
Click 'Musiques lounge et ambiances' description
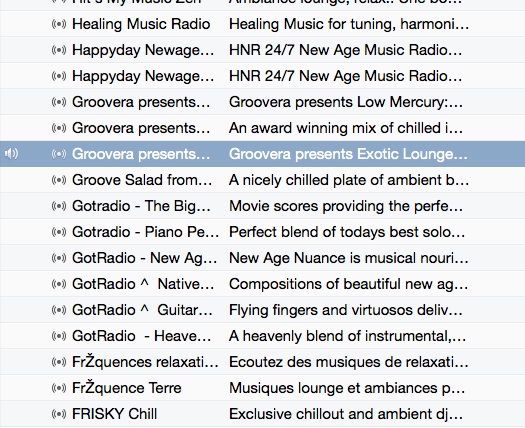pyautogui.click(x=347, y=388)
